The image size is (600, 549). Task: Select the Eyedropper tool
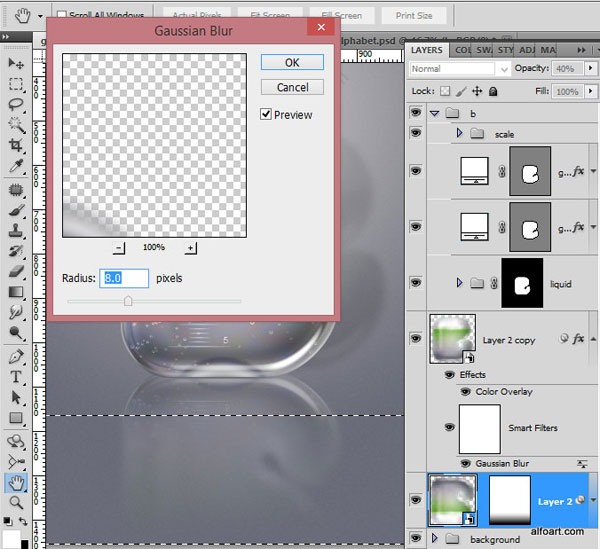[x=16, y=166]
